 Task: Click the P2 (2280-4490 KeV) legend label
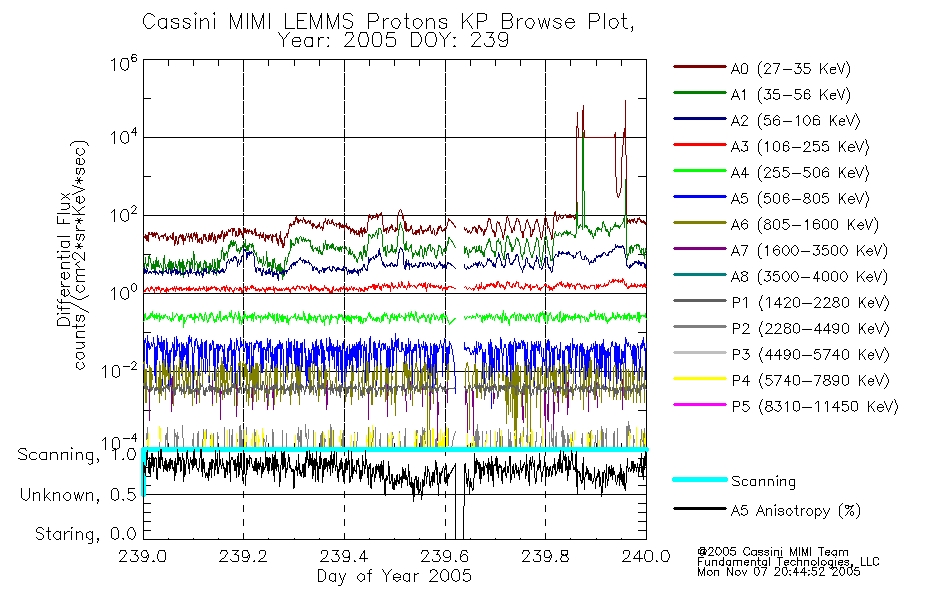[811, 329]
